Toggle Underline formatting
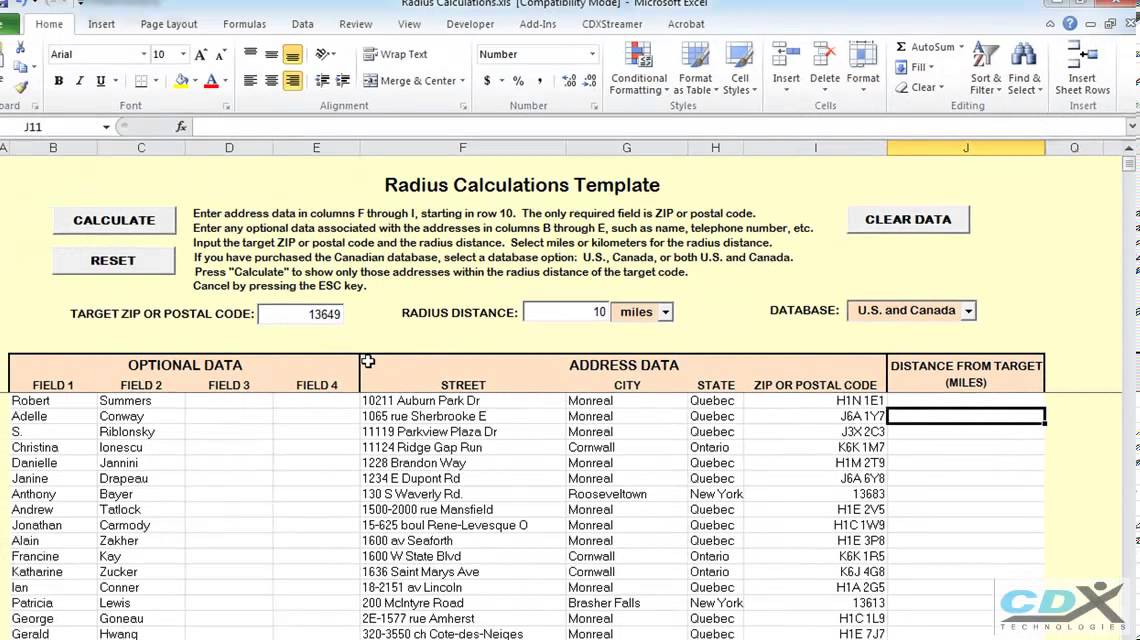Image resolution: width=1140 pixels, height=640 pixels. click(100, 81)
